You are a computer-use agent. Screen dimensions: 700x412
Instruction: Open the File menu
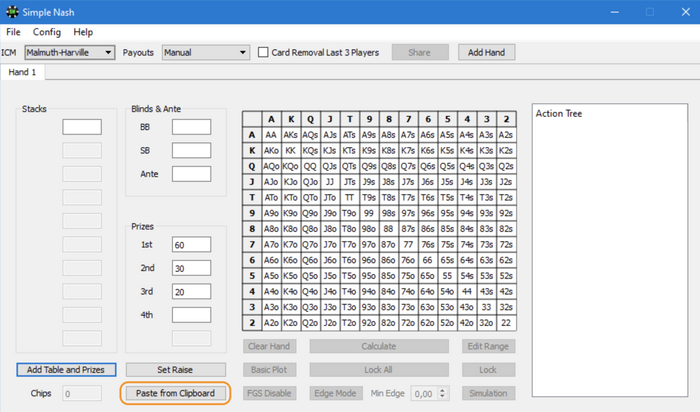pyautogui.click(x=13, y=32)
